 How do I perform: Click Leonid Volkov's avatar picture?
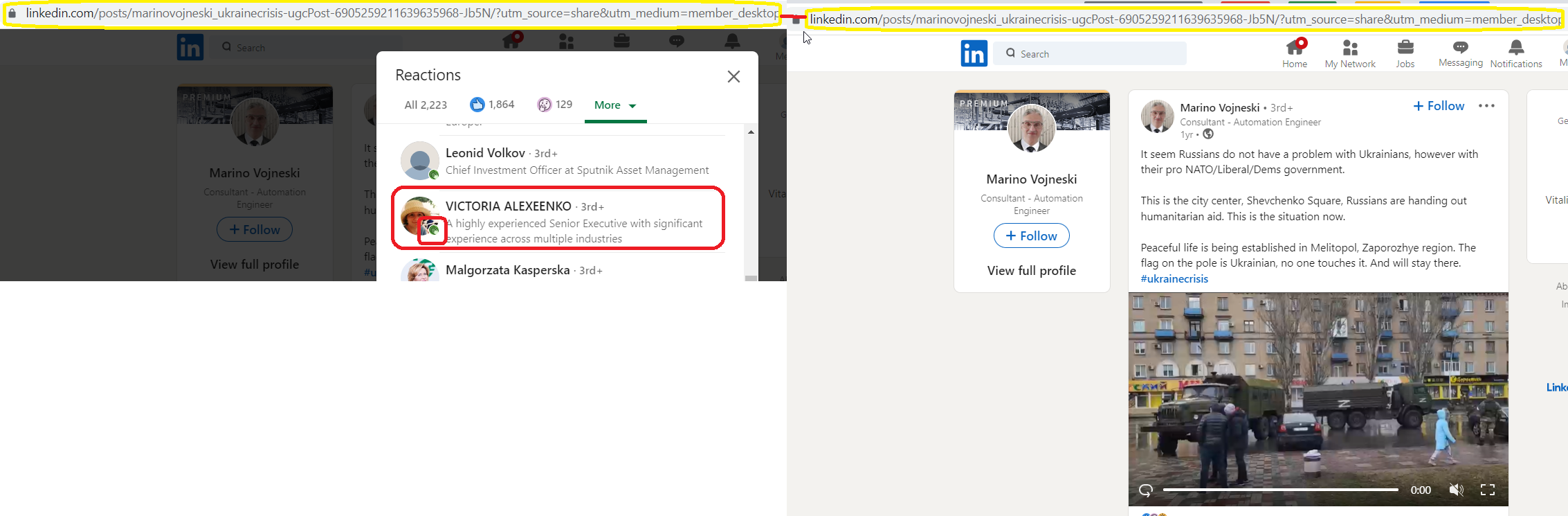(x=420, y=161)
